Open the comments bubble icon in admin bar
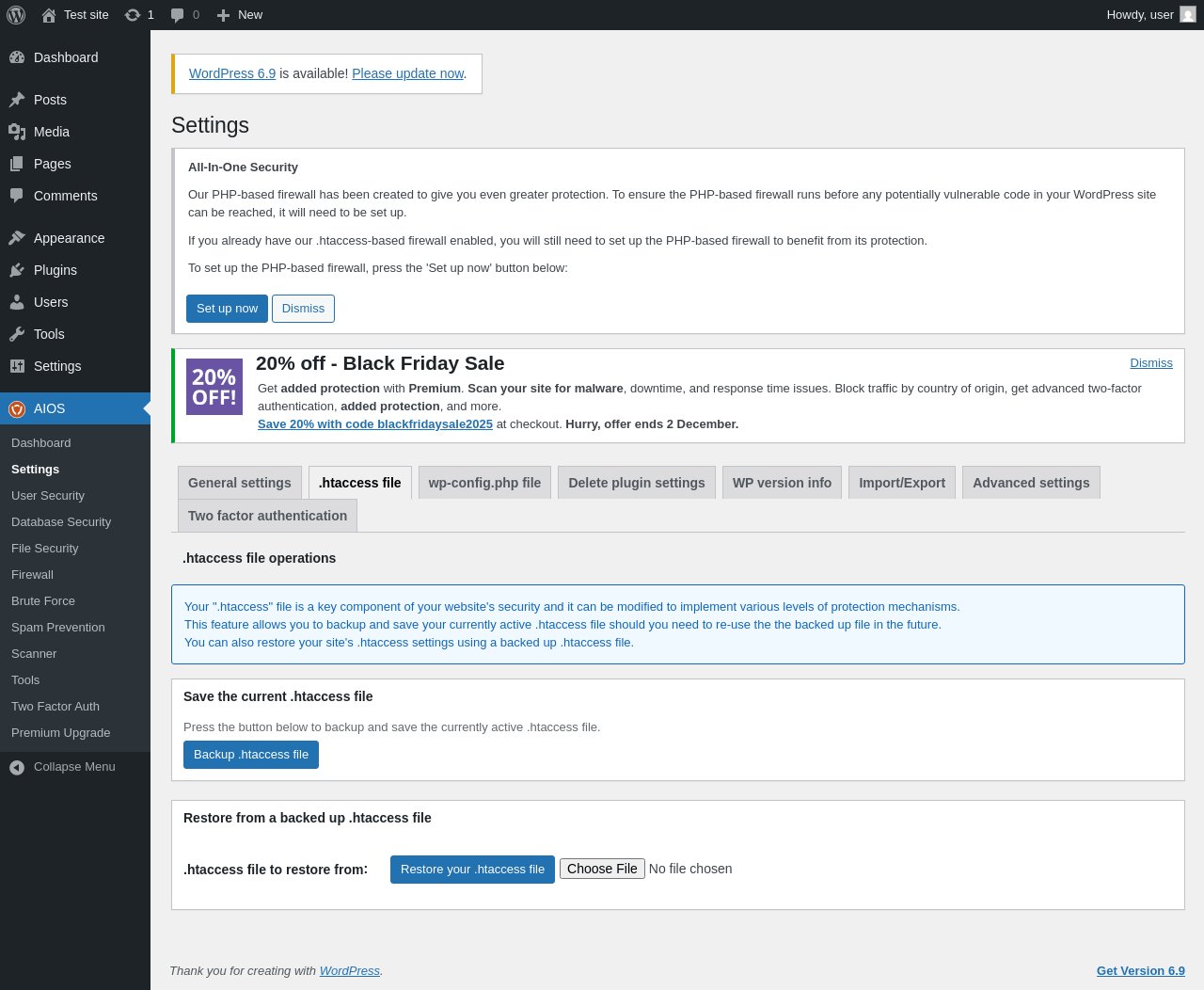This screenshot has height=990, width=1204. pyautogui.click(x=177, y=15)
